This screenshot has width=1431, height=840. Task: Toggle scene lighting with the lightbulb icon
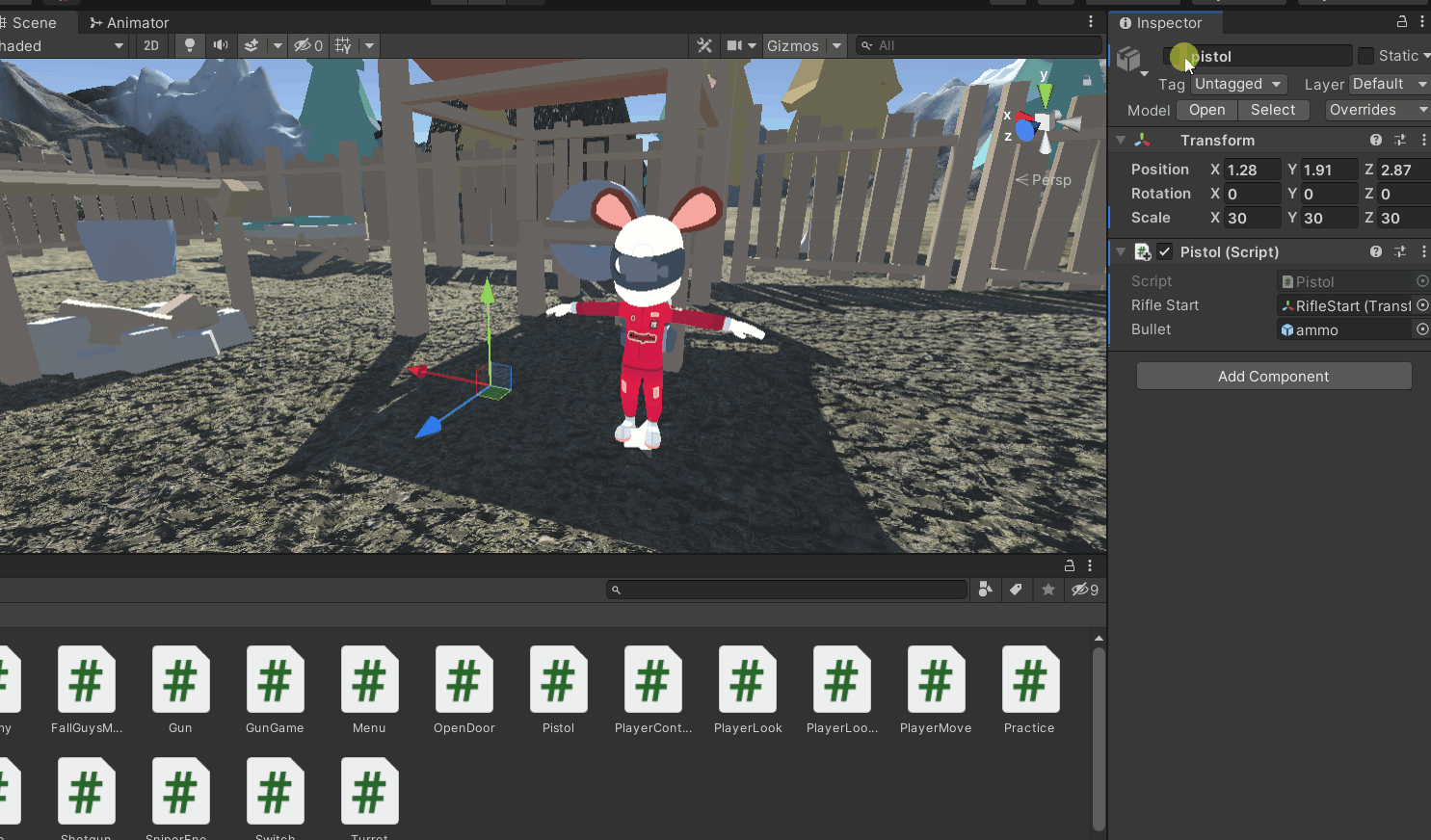[190, 45]
